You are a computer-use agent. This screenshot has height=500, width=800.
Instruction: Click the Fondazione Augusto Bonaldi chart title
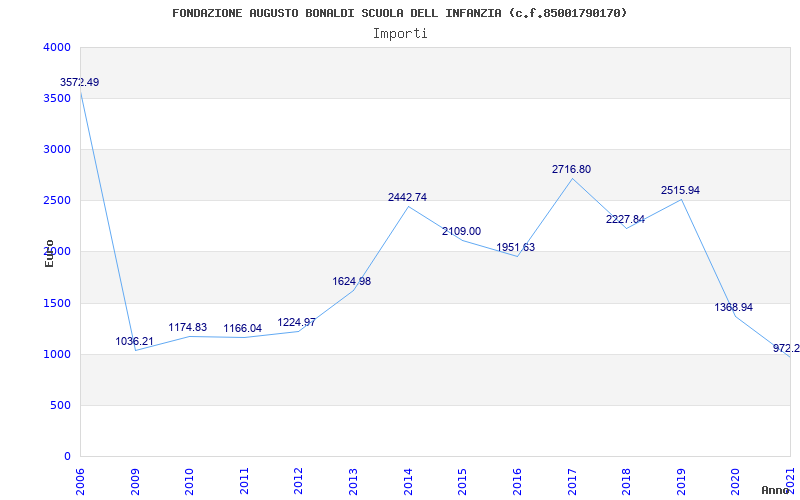[399, 13]
